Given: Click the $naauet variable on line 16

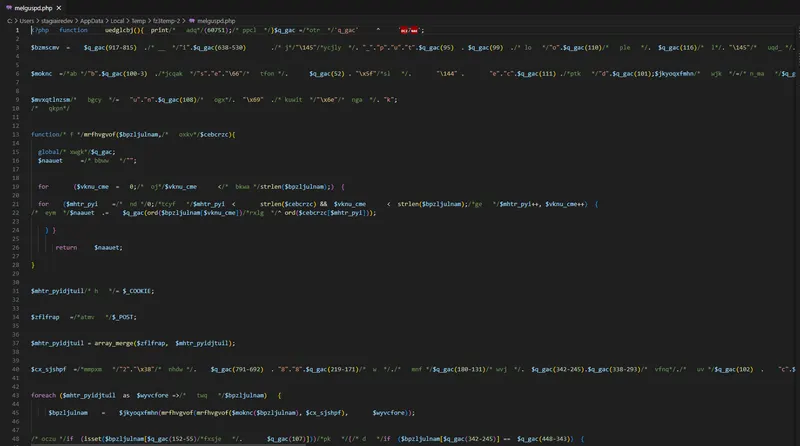Looking at the screenshot, I should tap(50, 161).
